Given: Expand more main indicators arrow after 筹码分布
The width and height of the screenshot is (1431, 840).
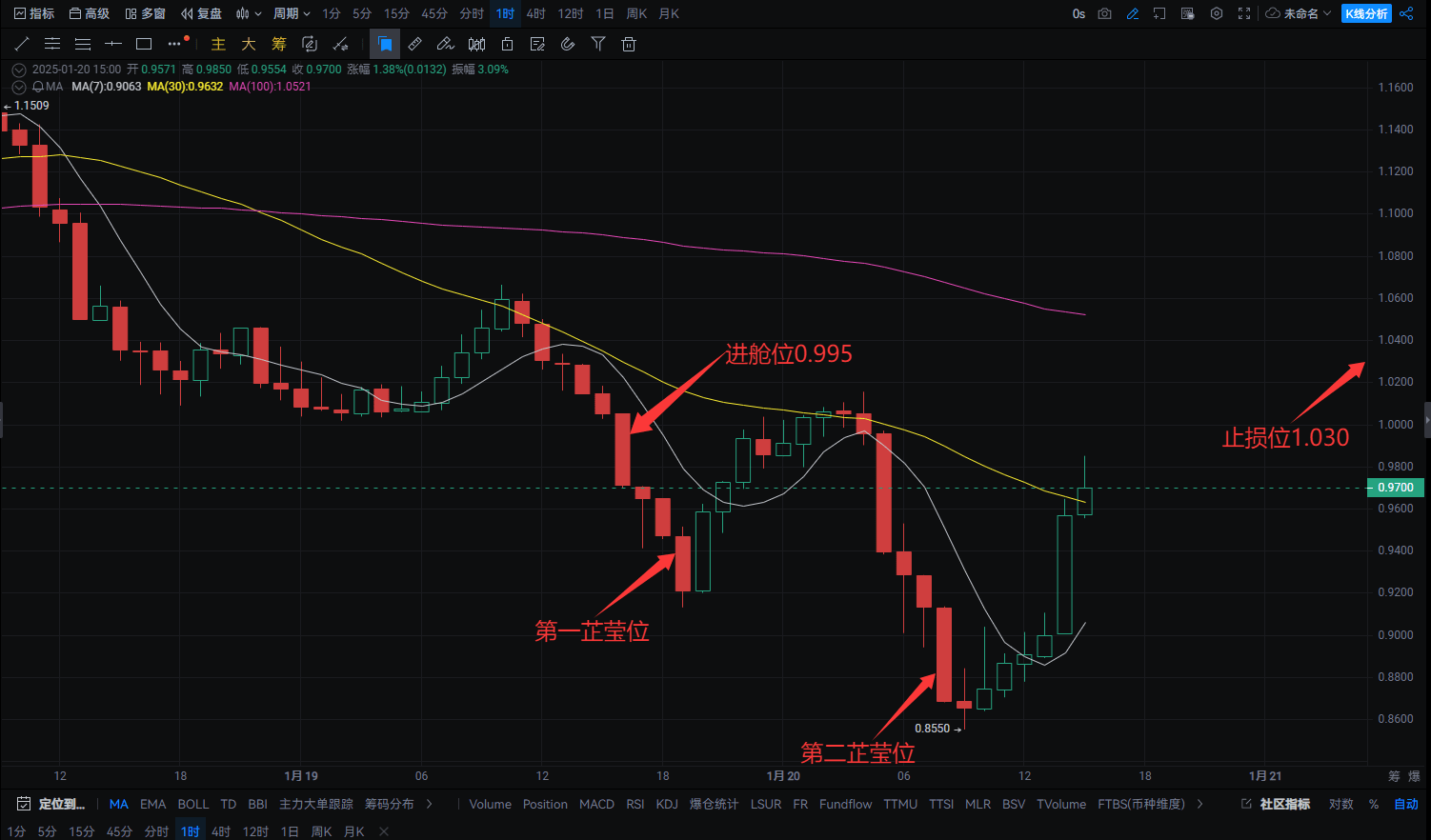Looking at the screenshot, I should [430, 805].
